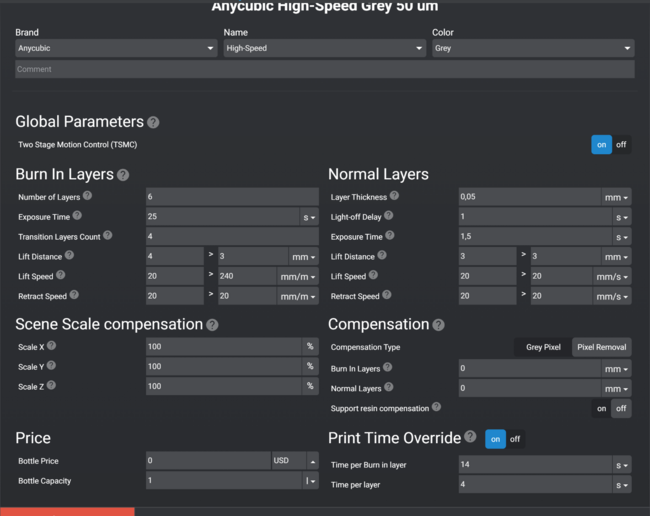Viewport: 650px width, 516px height.
Task: Click help icon next to Transition Layers Count
Action: click(x=108, y=236)
